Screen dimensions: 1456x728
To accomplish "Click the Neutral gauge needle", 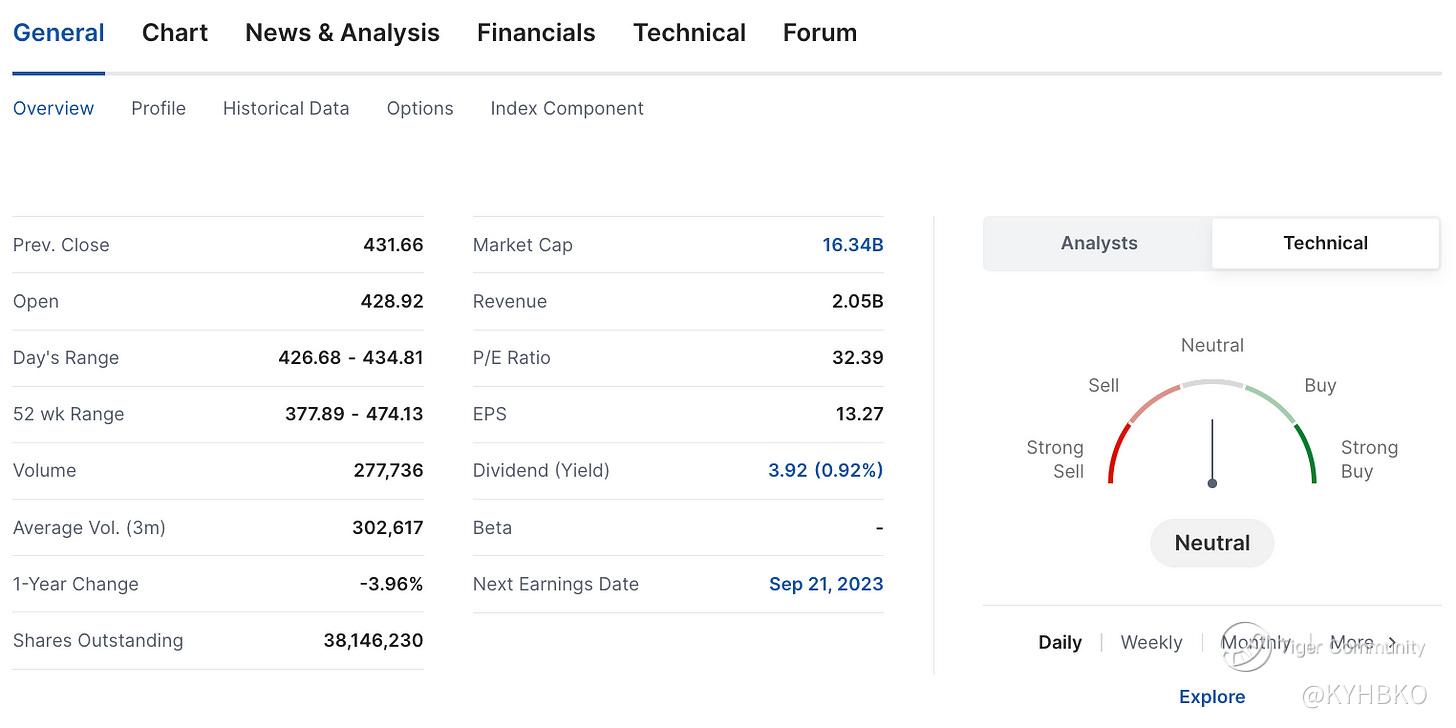I will click(x=1212, y=452).
